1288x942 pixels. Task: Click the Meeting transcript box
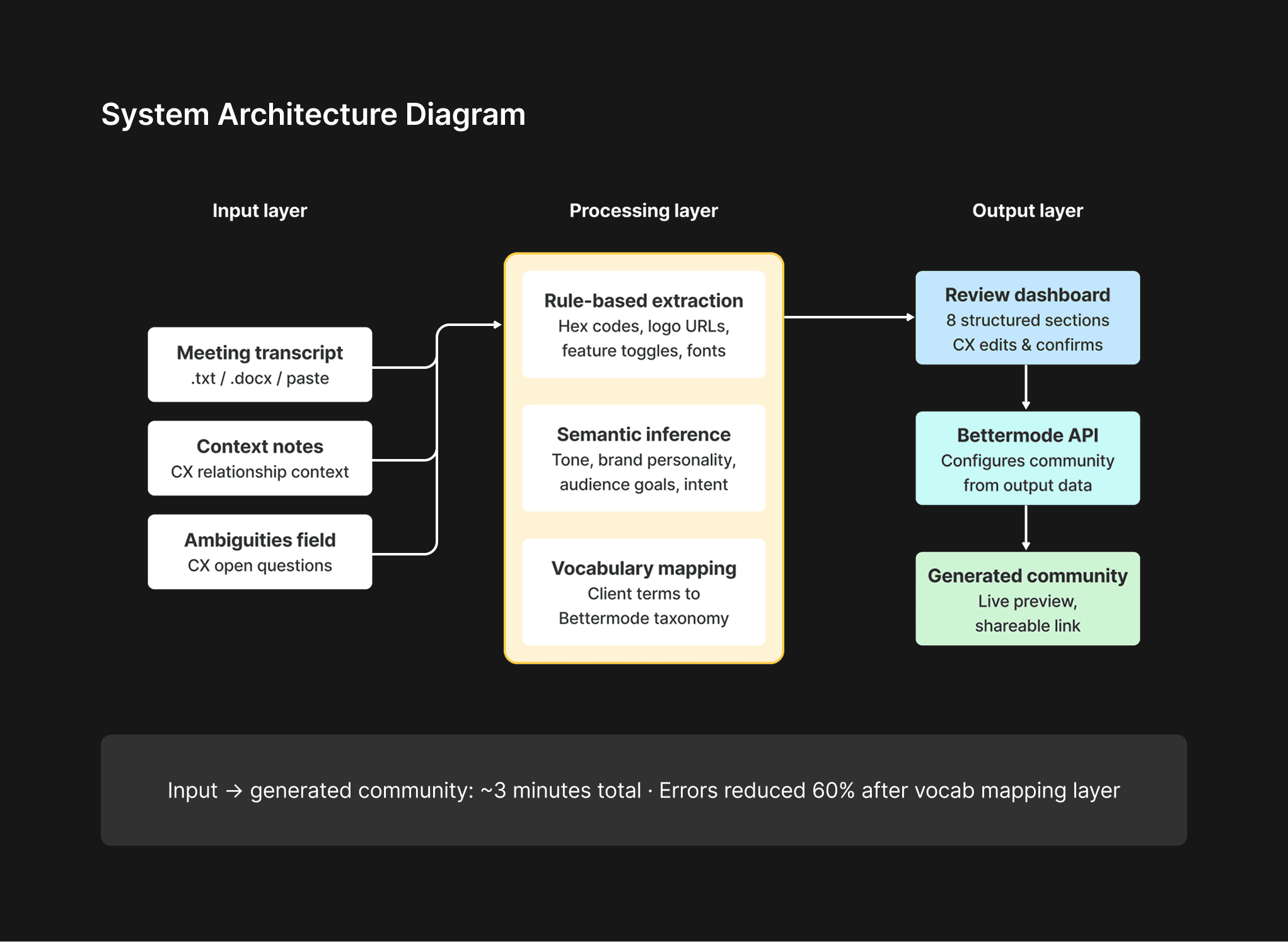(x=260, y=364)
